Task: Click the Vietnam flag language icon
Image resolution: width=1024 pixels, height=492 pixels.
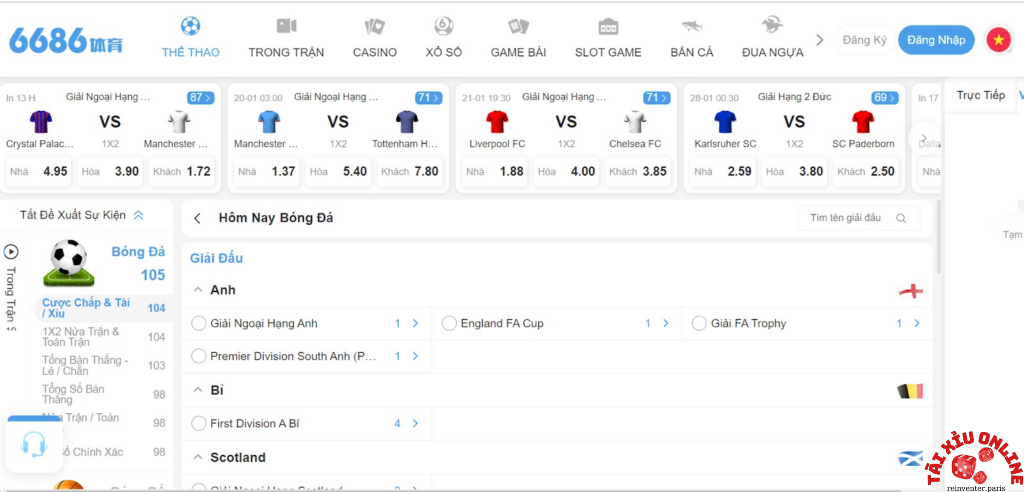Action: 998,40
